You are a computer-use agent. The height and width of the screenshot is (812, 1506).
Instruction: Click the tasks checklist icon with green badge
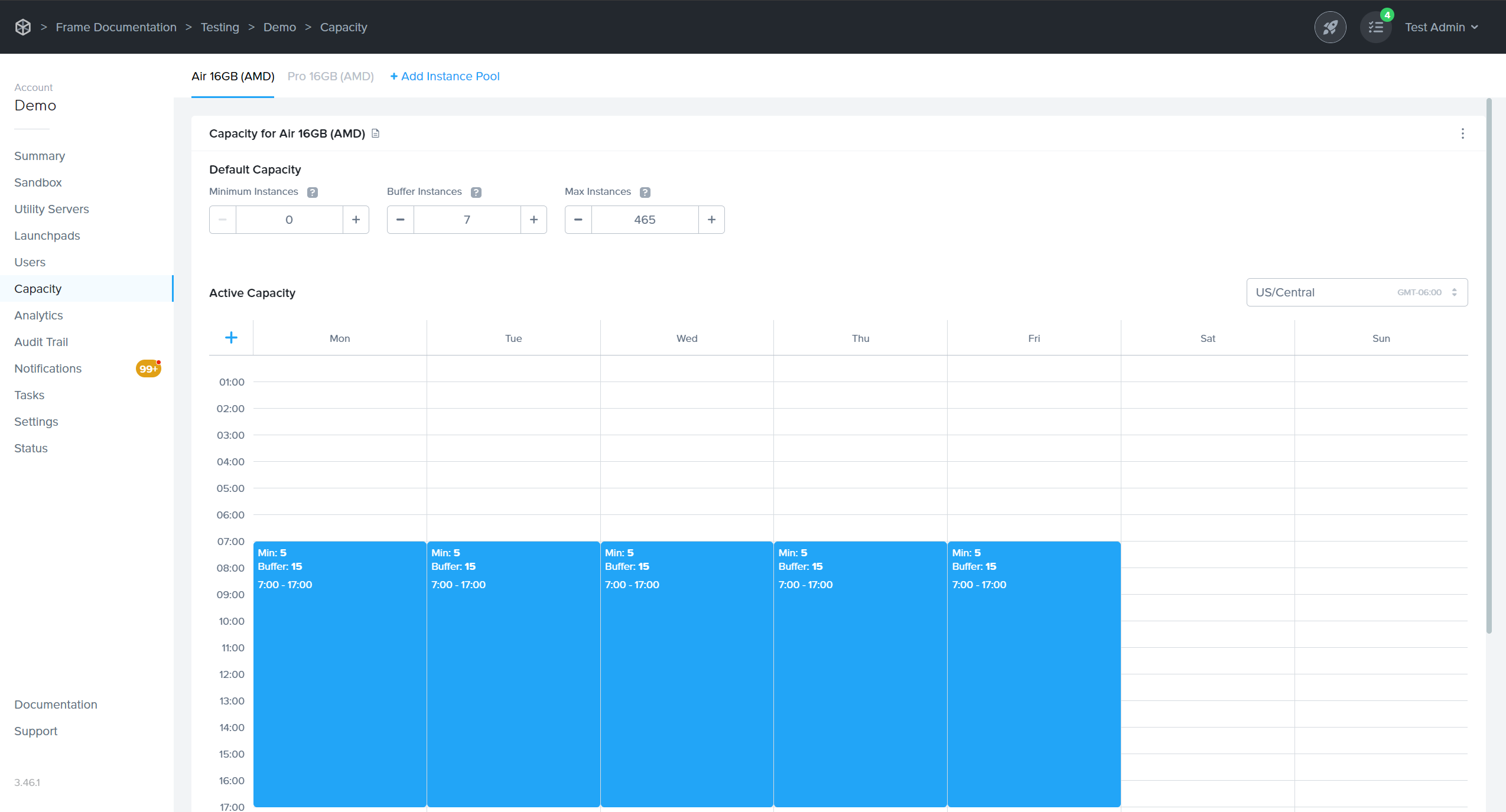click(1375, 27)
